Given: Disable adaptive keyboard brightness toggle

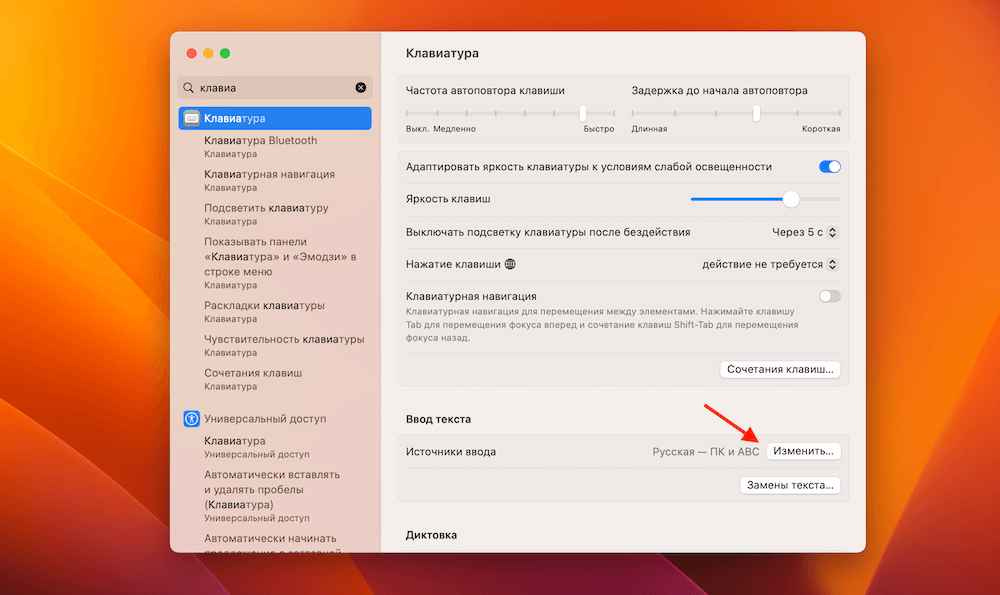Looking at the screenshot, I should tap(830, 166).
